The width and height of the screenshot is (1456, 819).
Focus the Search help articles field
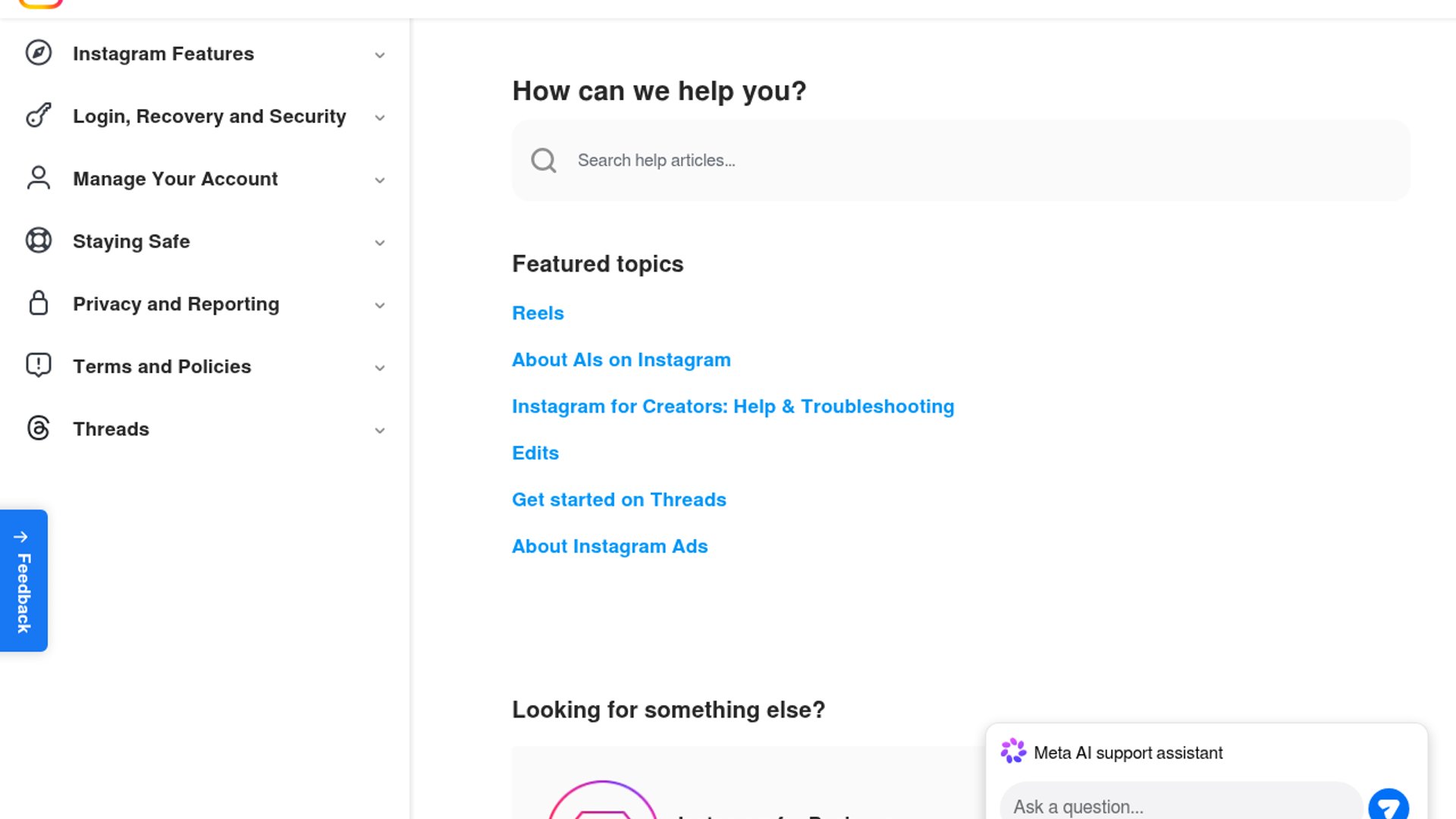tap(961, 161)
